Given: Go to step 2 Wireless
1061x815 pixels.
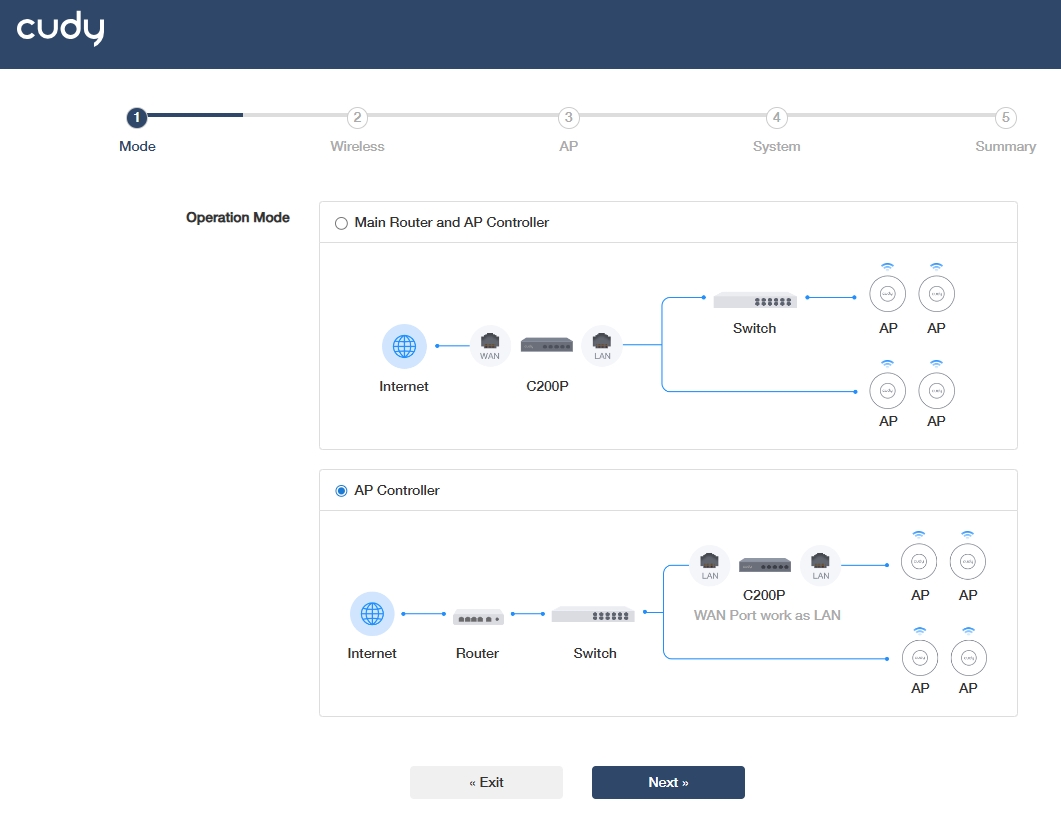Looking at the screenshot, I should click(357, 118).
